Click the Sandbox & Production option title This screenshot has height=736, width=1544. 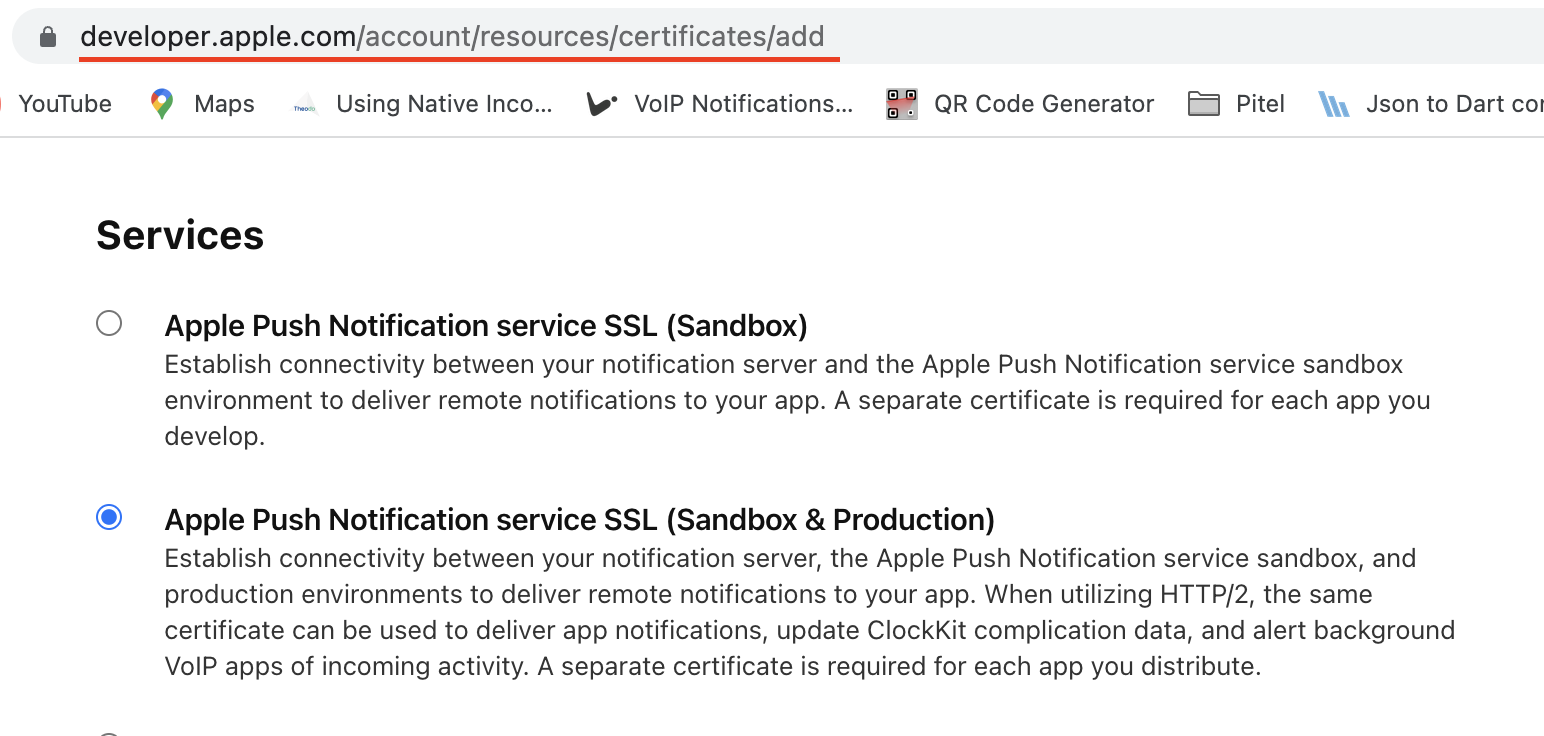coord(580,520)
